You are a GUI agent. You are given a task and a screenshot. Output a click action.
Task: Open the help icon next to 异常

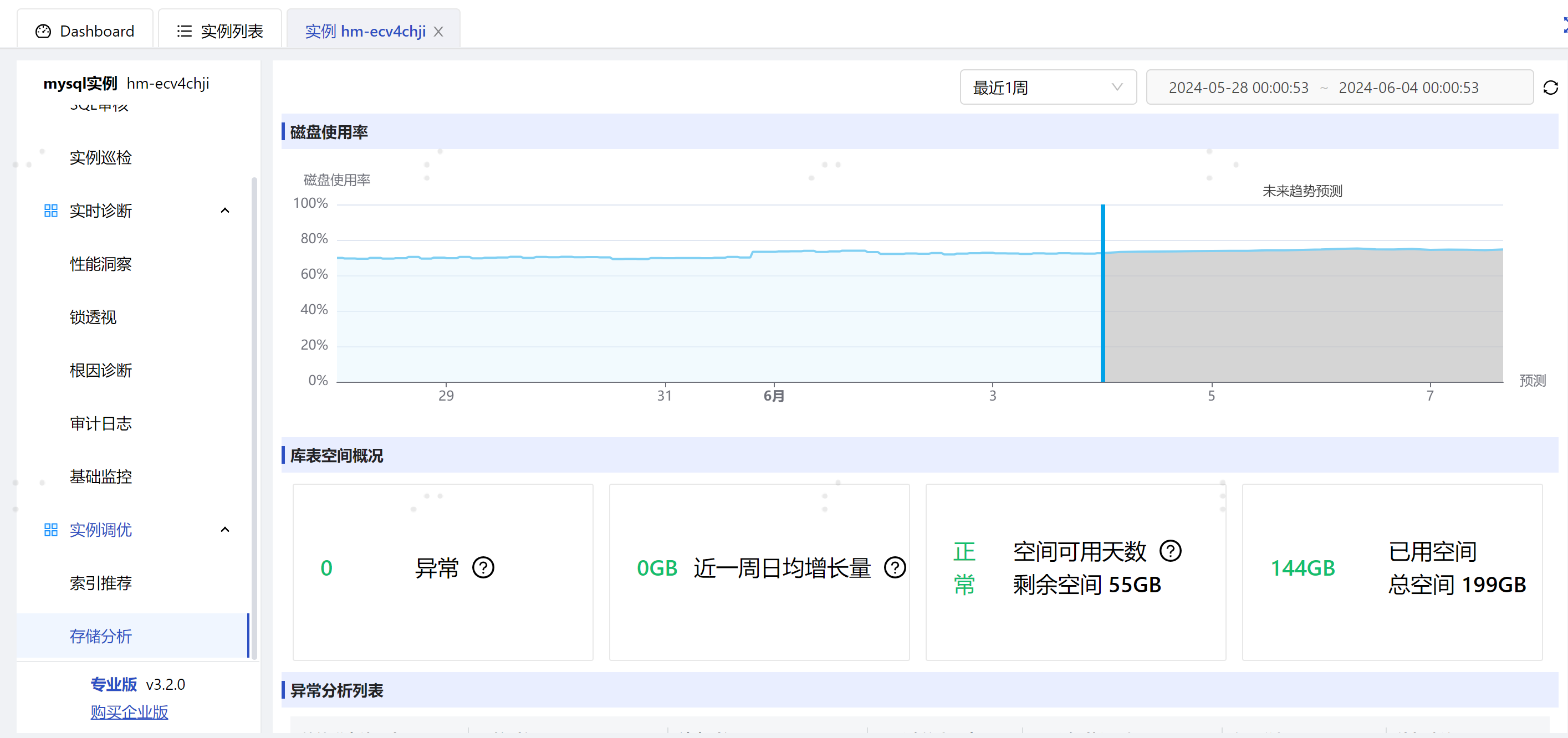[x=483, y=568]
